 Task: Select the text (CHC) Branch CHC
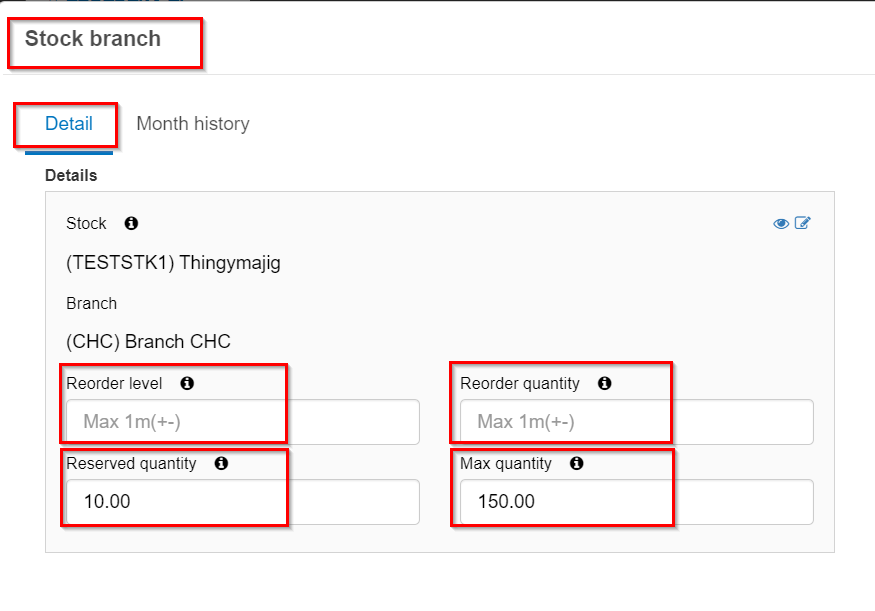click(x=148, y=341)
